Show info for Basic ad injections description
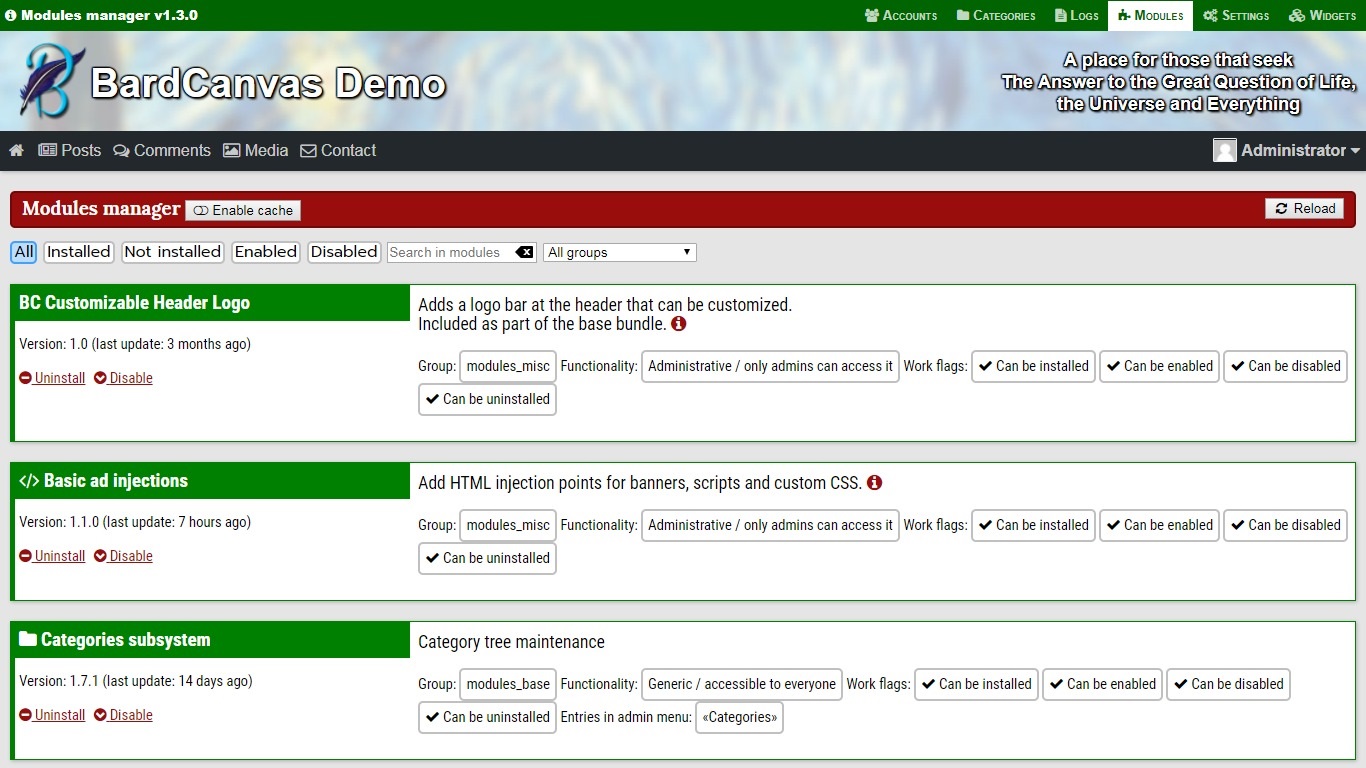This screenshot has height=768, width=1366. [x=875, y=483]
